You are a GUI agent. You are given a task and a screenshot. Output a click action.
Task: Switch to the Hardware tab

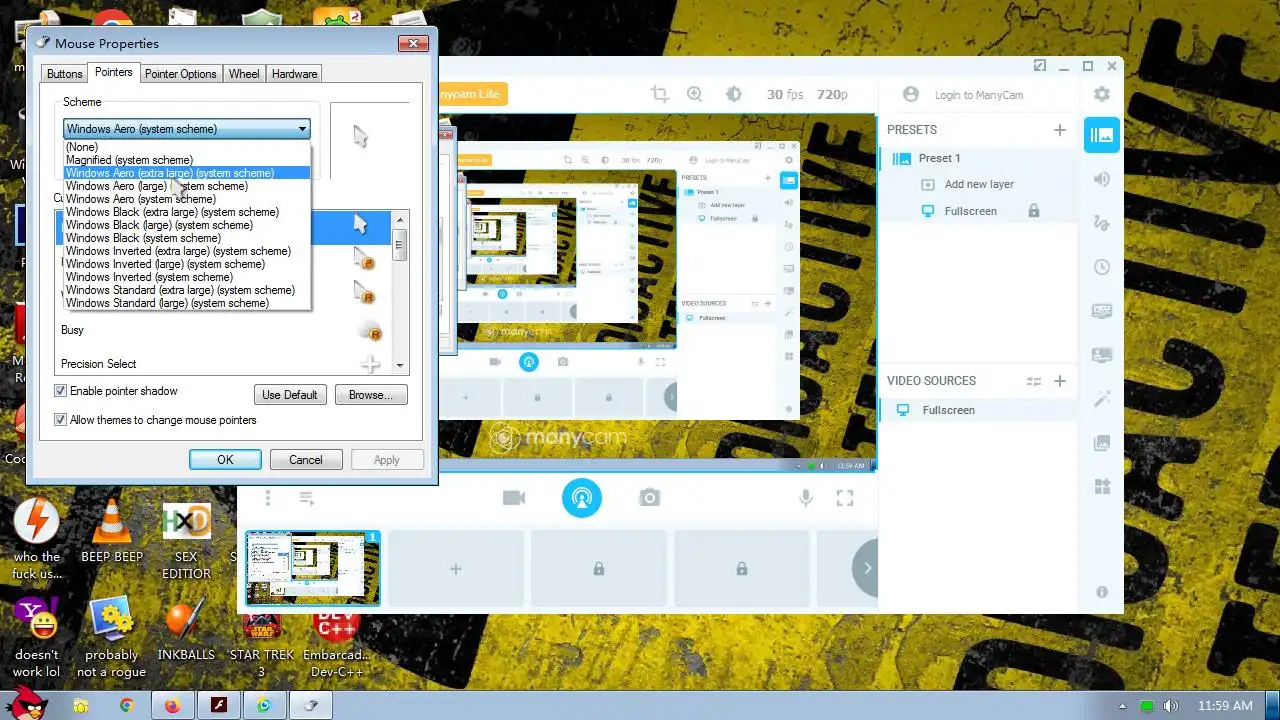(x=295, y=74)
